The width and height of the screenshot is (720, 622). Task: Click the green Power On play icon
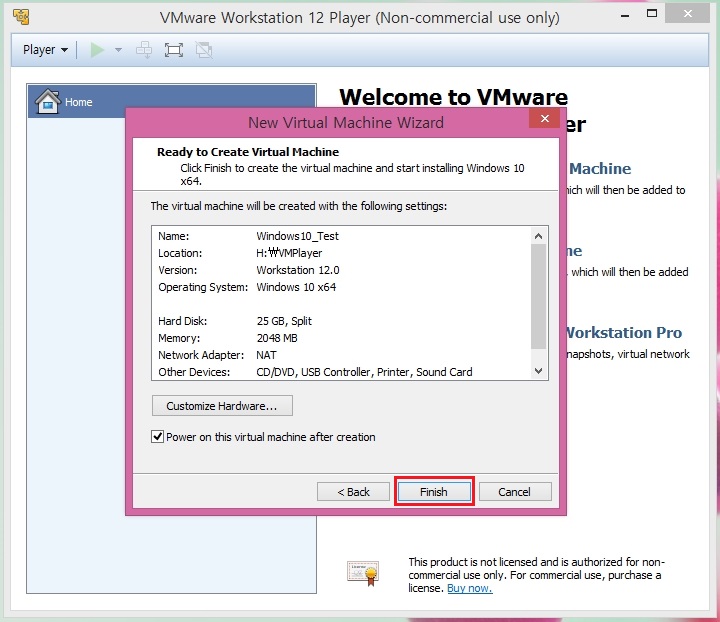tap(97, 50)
